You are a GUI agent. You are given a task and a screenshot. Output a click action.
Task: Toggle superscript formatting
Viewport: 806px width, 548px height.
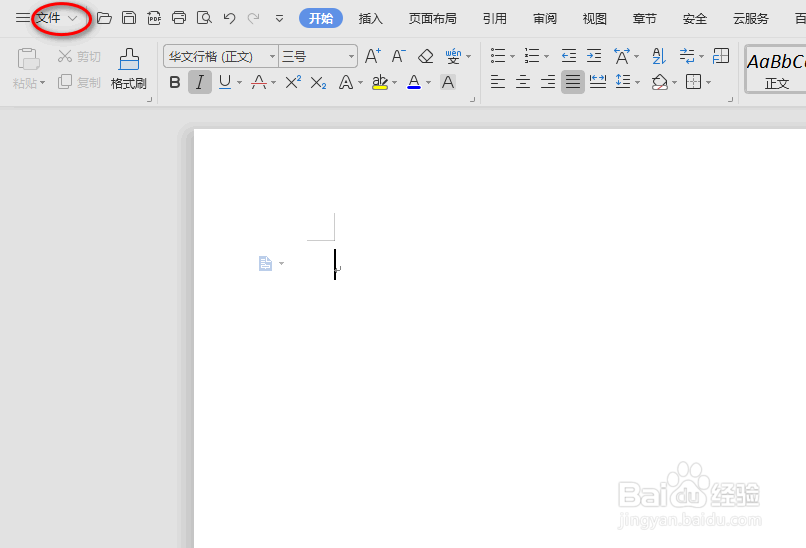293,82
